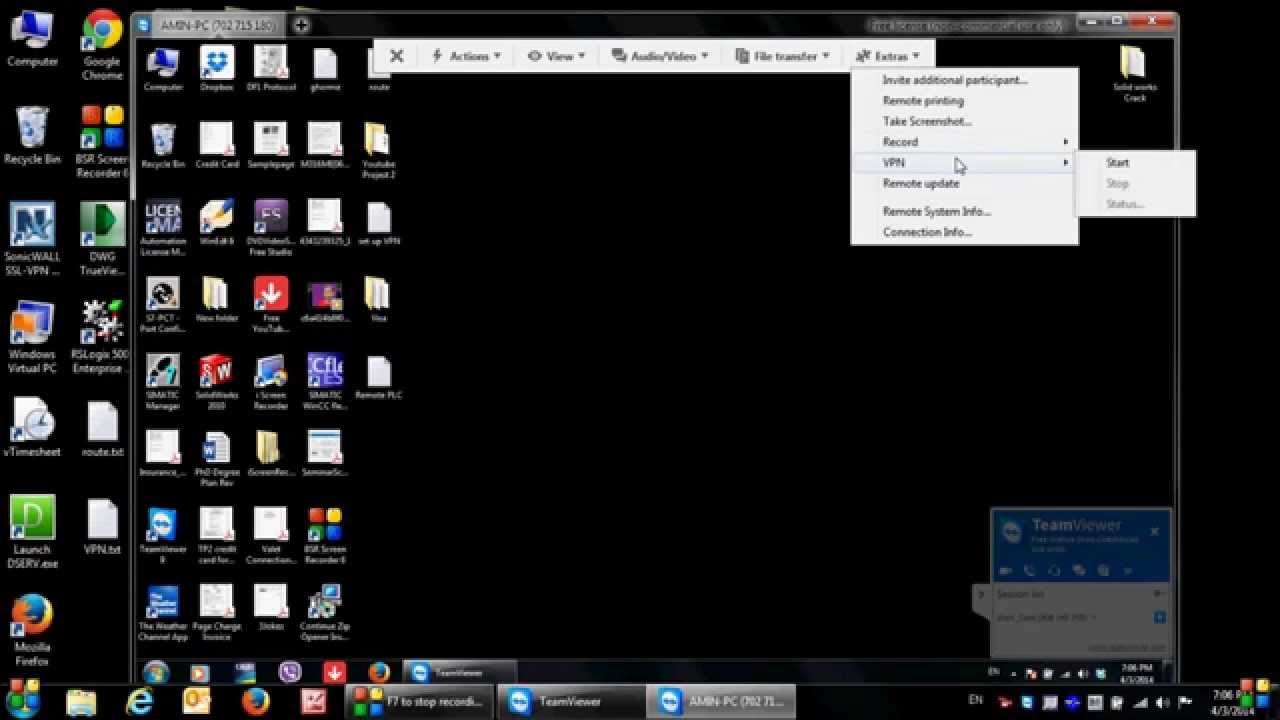Open route.txt on local desktop
This screenshot has width=1280, height=720.
(102, 428)
